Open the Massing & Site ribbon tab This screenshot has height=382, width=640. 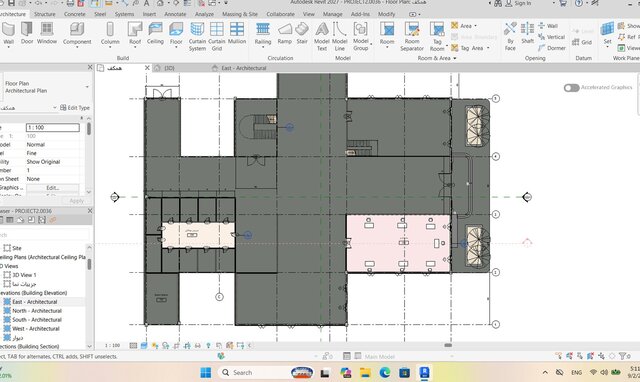[240, 14]
